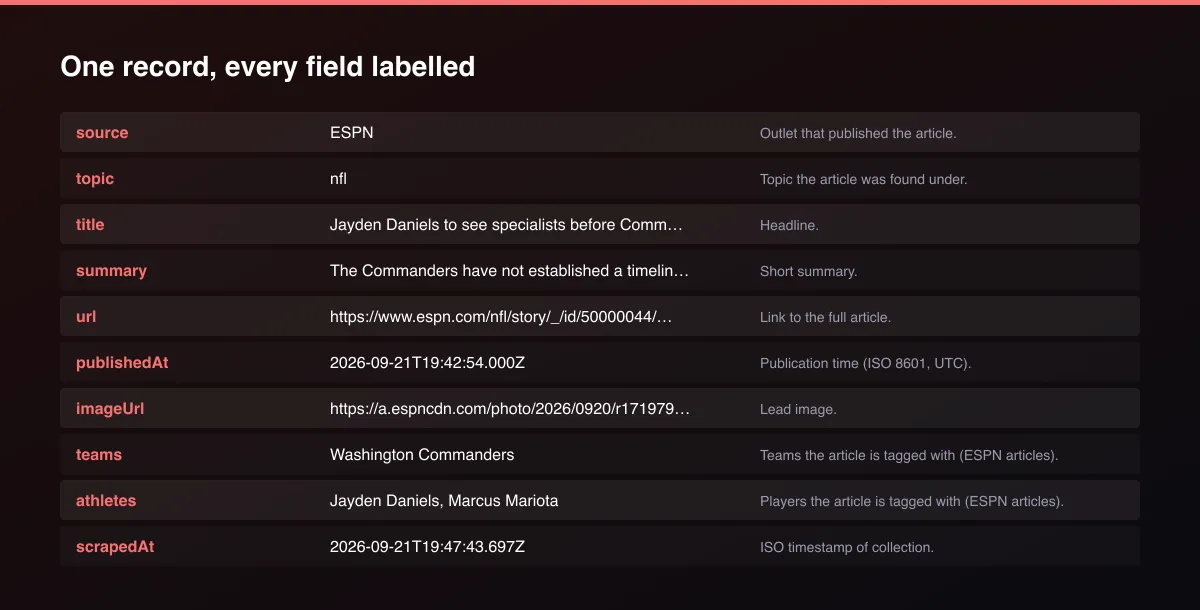Image resolution: width=1200 pixels, height=610 pixels.
Task: Click the "Jayden Daniels to see specialists" title value
Action: click(x=506, y=225)
